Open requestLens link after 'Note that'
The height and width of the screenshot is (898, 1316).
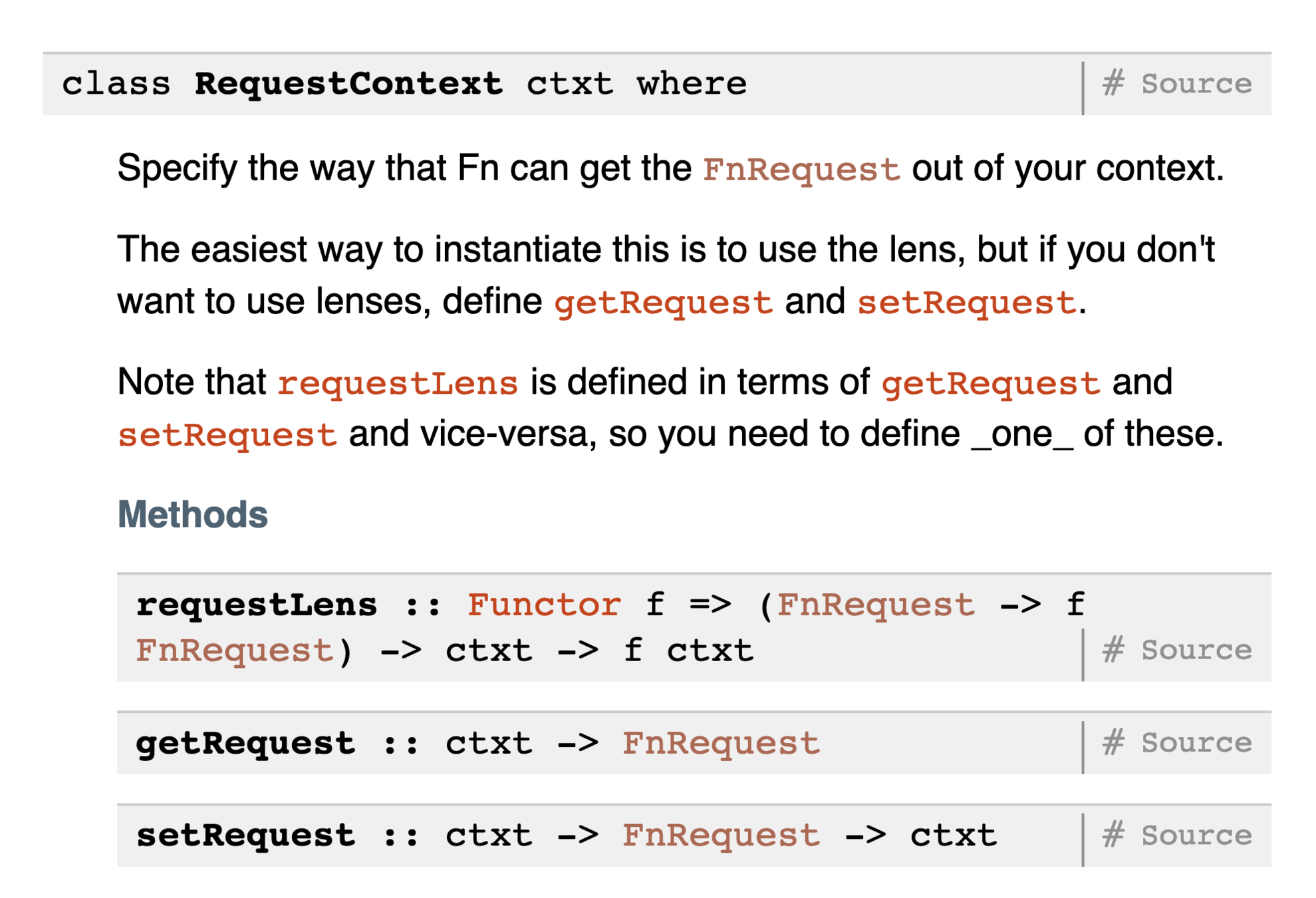tap(398, 383)
